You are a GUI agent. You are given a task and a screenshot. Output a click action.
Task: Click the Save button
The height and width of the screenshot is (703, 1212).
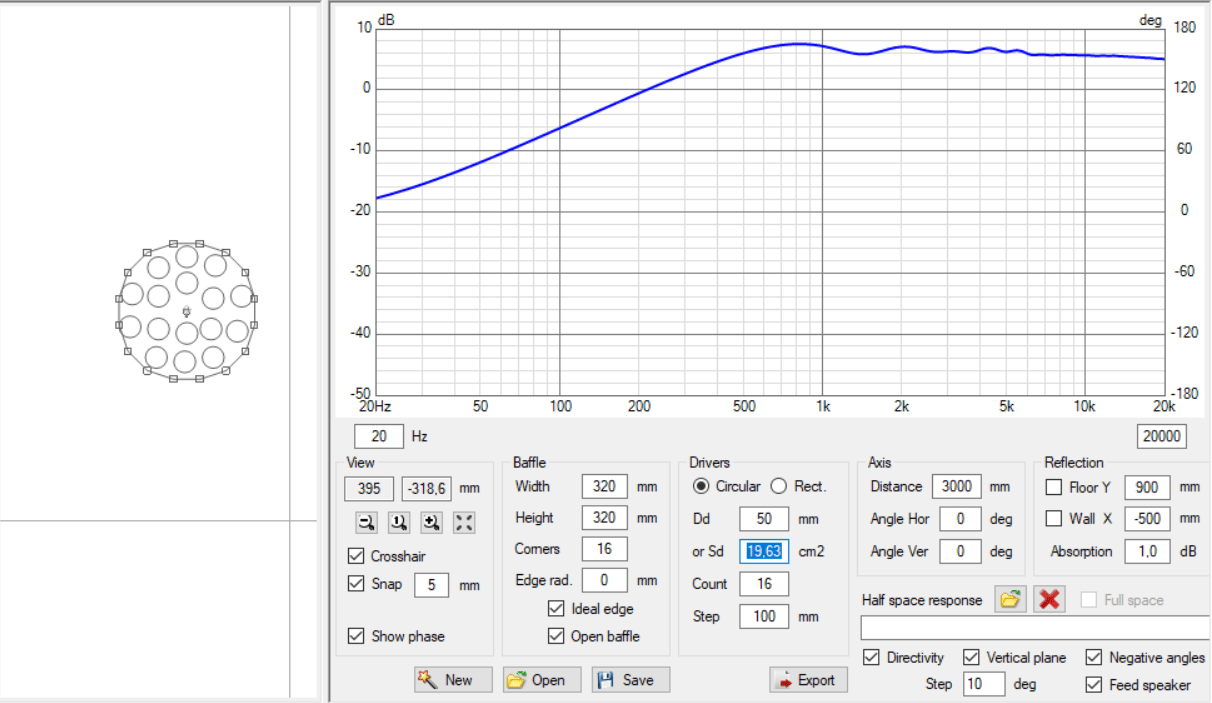[x=631, y=680]
